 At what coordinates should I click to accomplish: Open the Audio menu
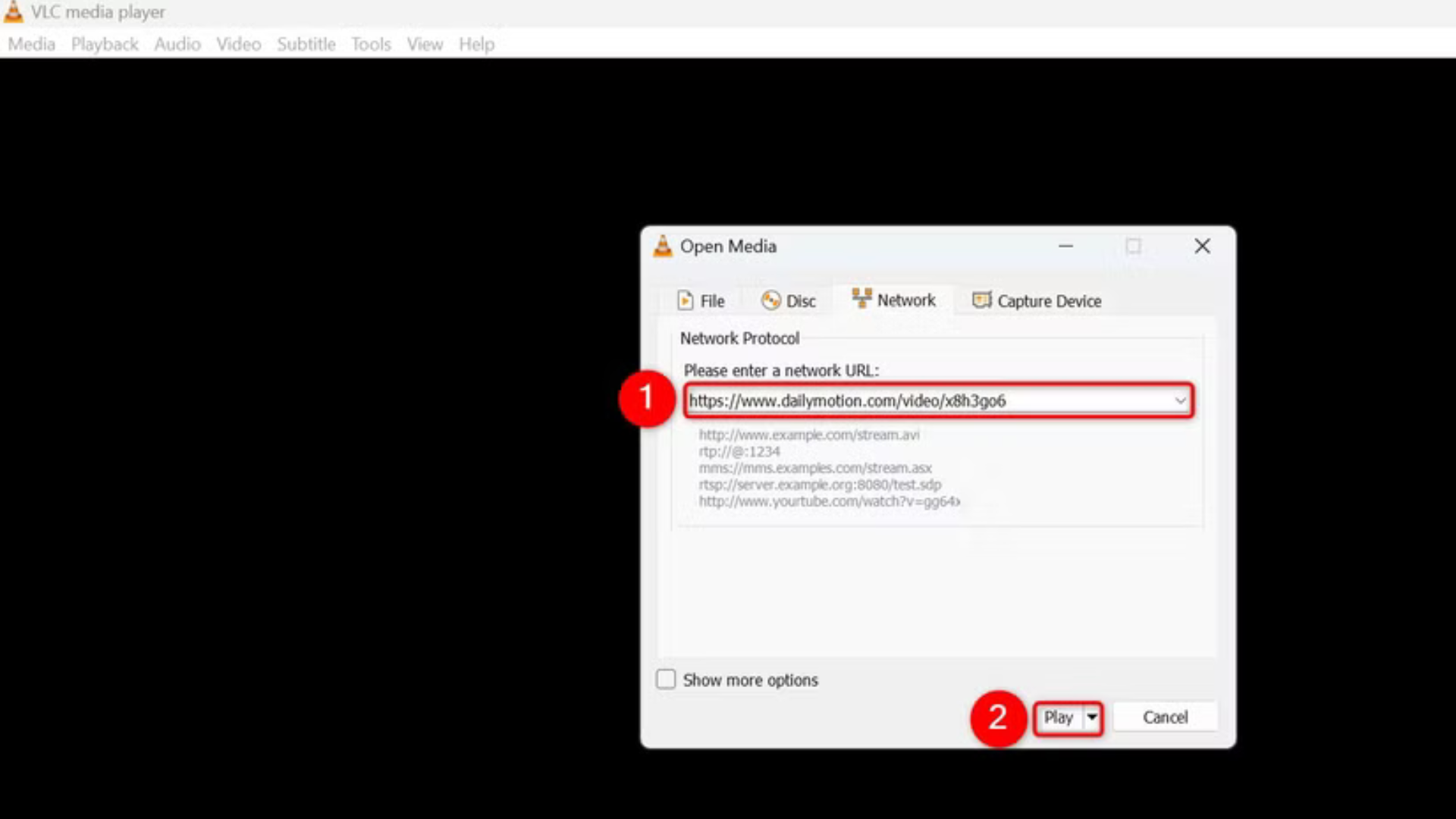coord(177,44)
